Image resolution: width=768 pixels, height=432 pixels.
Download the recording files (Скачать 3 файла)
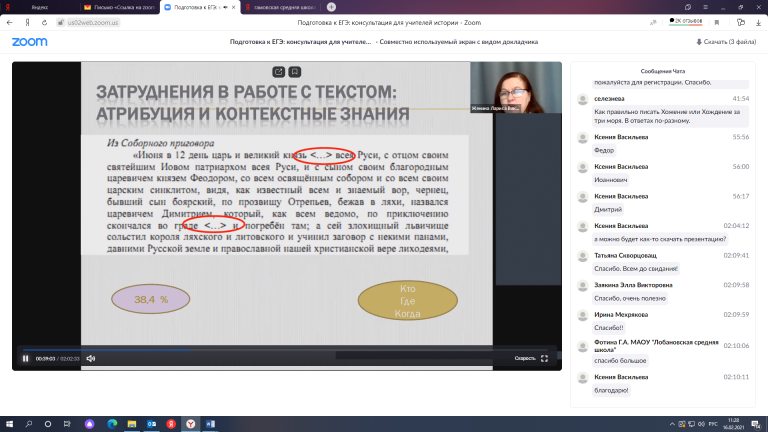(x=726, y=42)
